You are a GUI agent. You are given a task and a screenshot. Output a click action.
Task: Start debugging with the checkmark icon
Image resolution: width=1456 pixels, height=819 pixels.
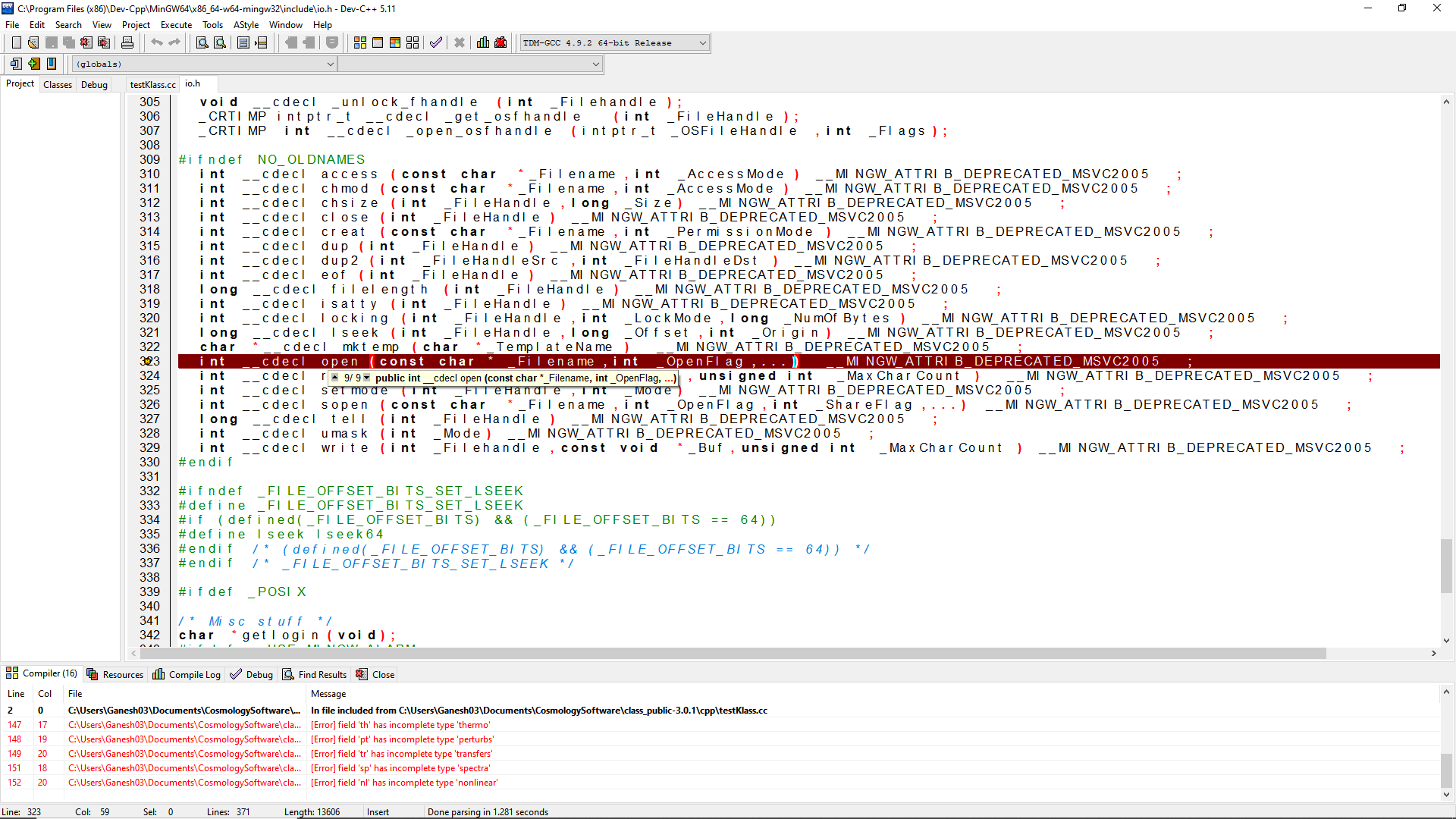436,42
